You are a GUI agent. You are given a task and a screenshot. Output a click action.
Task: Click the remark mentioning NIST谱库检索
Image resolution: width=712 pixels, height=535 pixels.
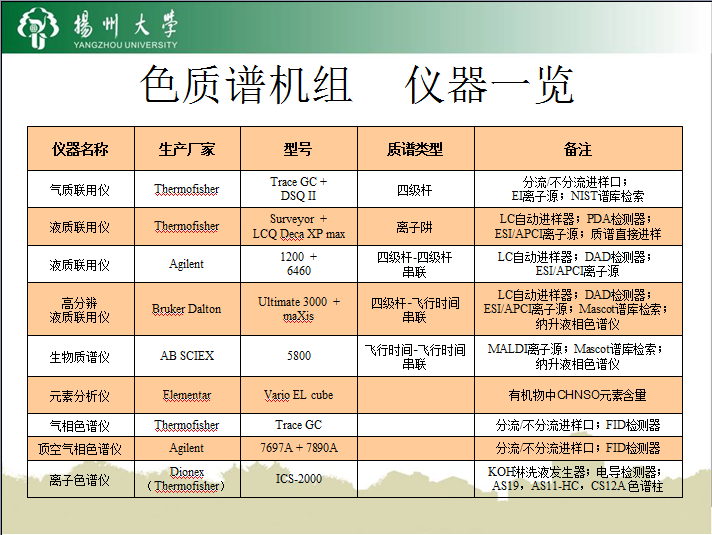point(578,189)
